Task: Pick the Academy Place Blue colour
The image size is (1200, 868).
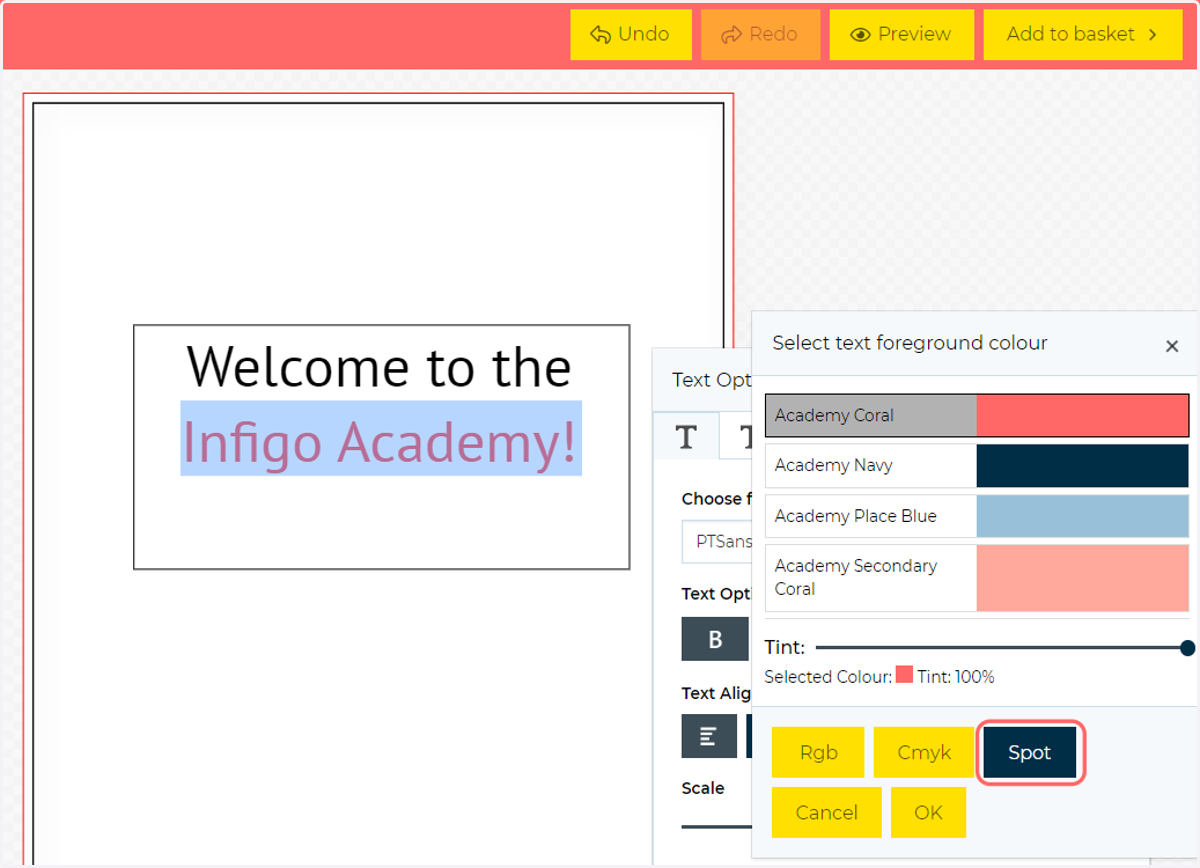Action: [x=977, y=516]
